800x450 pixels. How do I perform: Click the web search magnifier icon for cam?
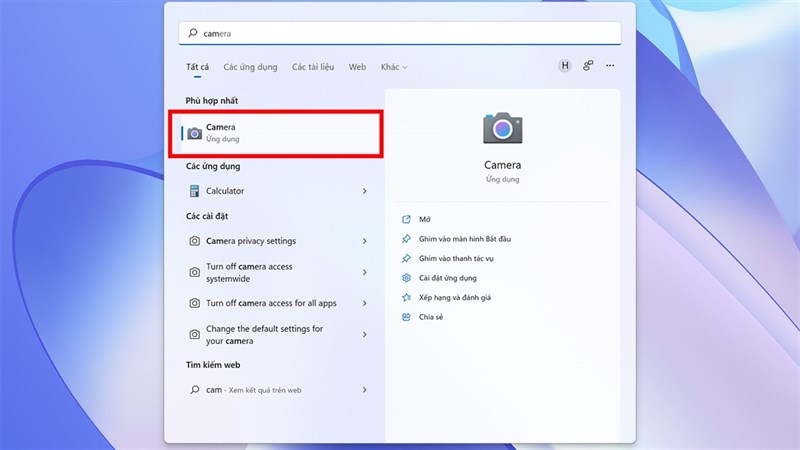pos(194,390)
